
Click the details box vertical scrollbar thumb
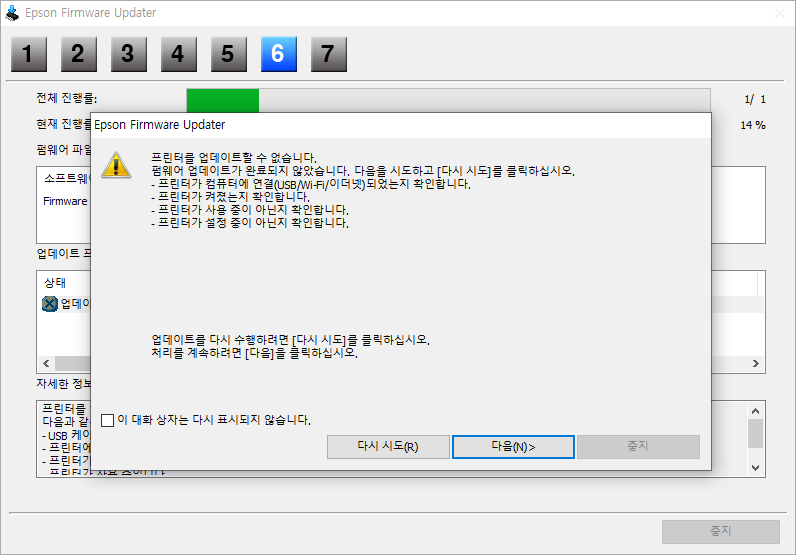755,433
